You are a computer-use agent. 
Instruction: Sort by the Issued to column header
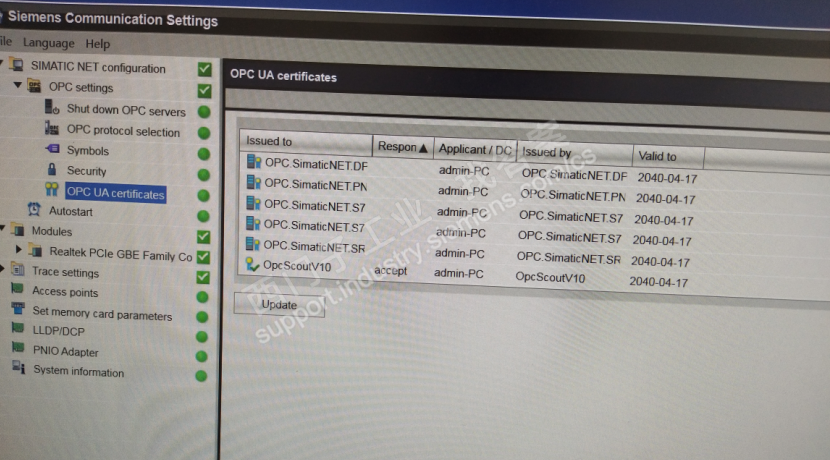(x=305, y=142)
